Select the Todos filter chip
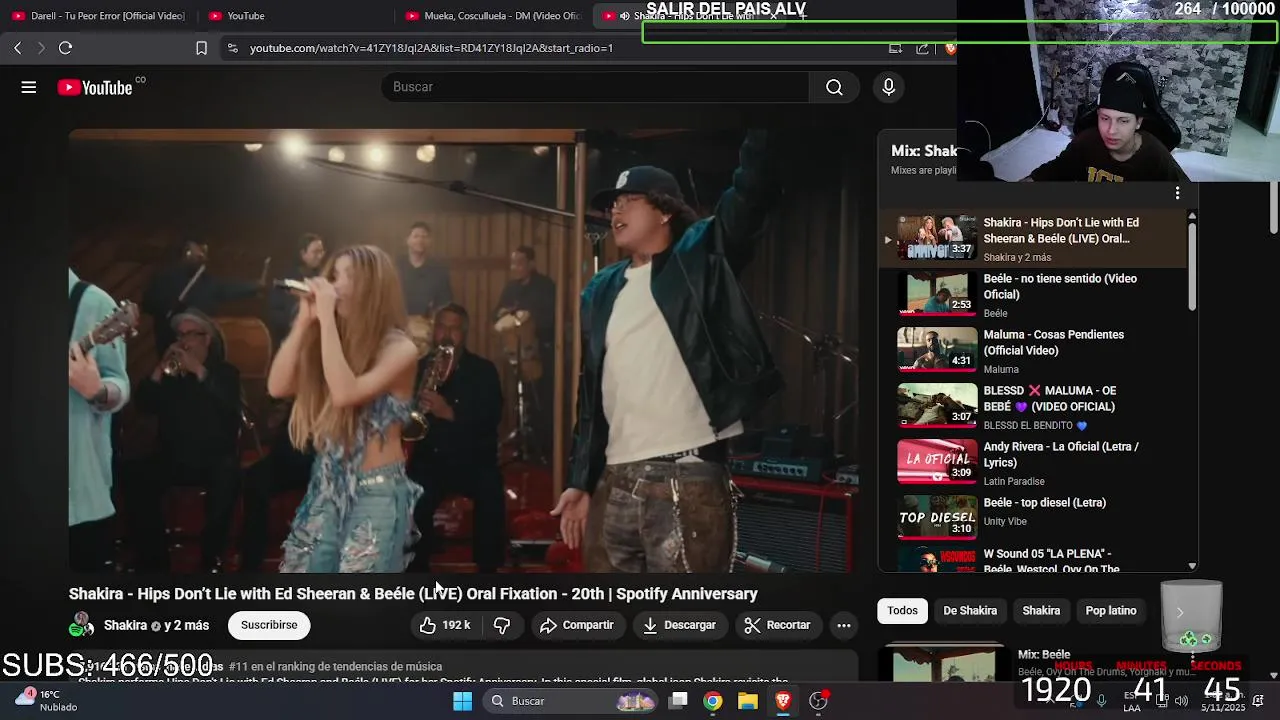The width and height of the screenshot is (1280, 720). [902, 610]
